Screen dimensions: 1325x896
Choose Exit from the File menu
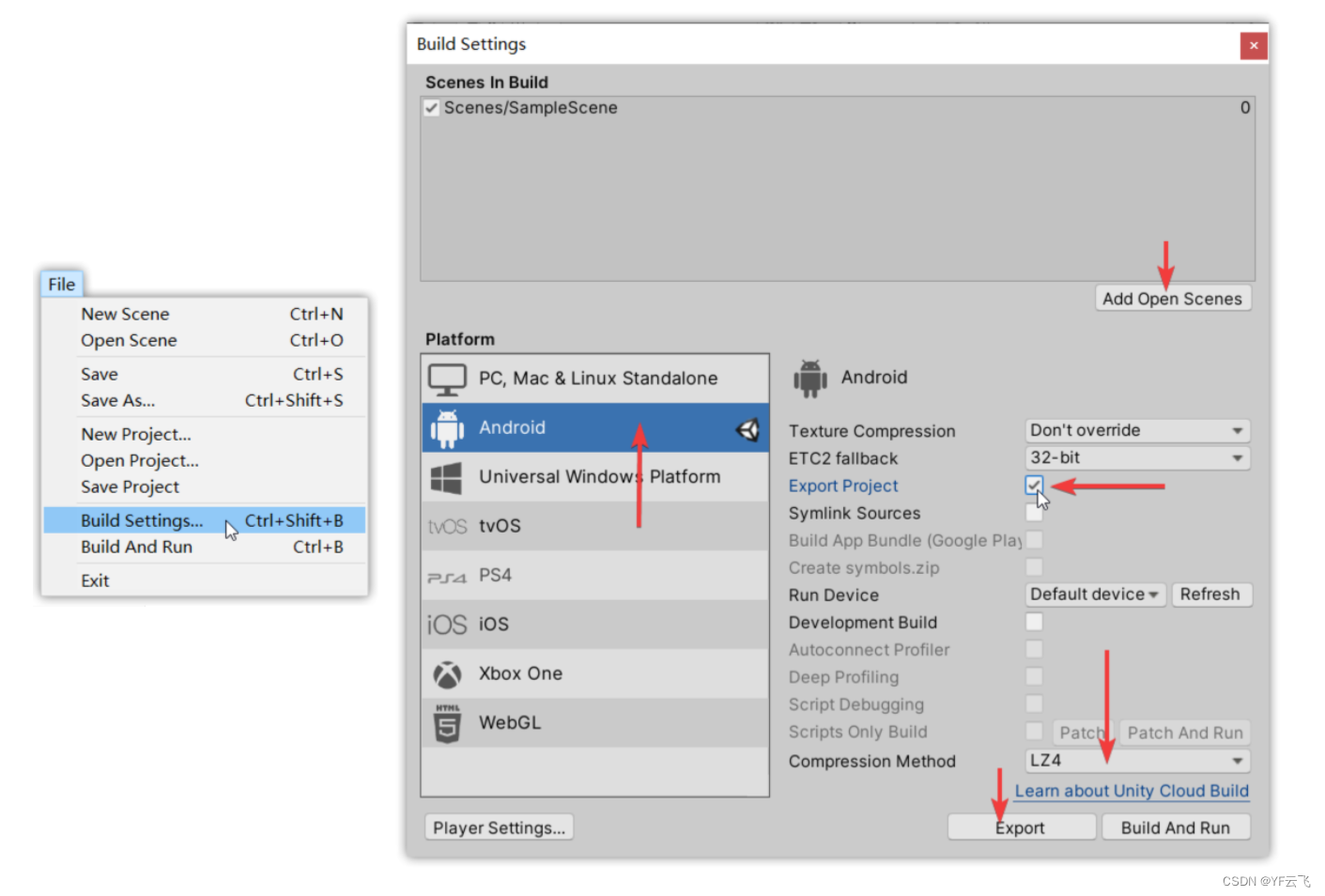(x=205, y=580)
